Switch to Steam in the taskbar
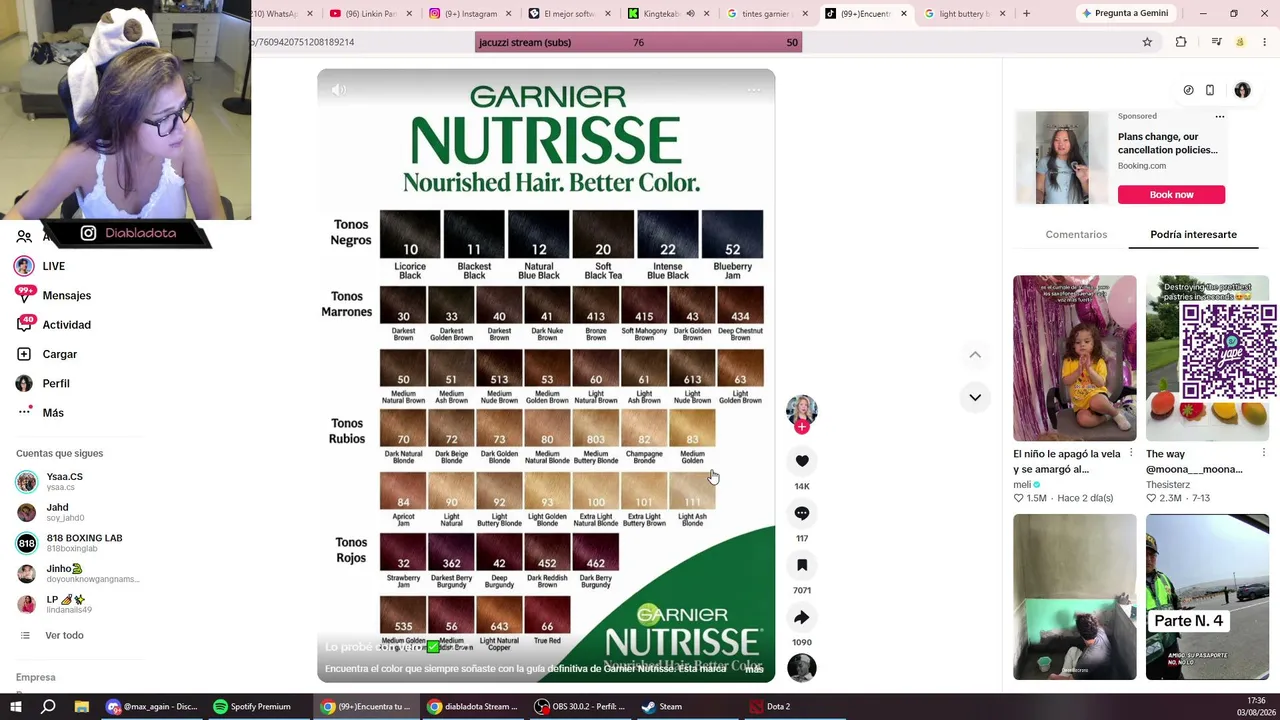The image size is (1280, 720). pyautogui.click(x=687, y=707)
